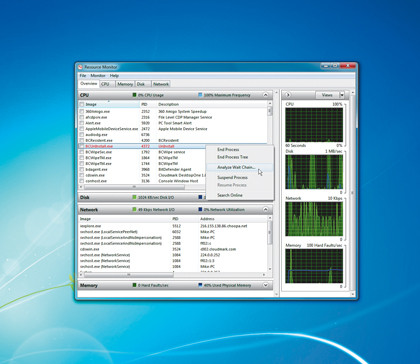Click the green Hard Faults indicator square
Viewport: 420px width, 364px height.
pyautogui.click(x=134, y=285)
